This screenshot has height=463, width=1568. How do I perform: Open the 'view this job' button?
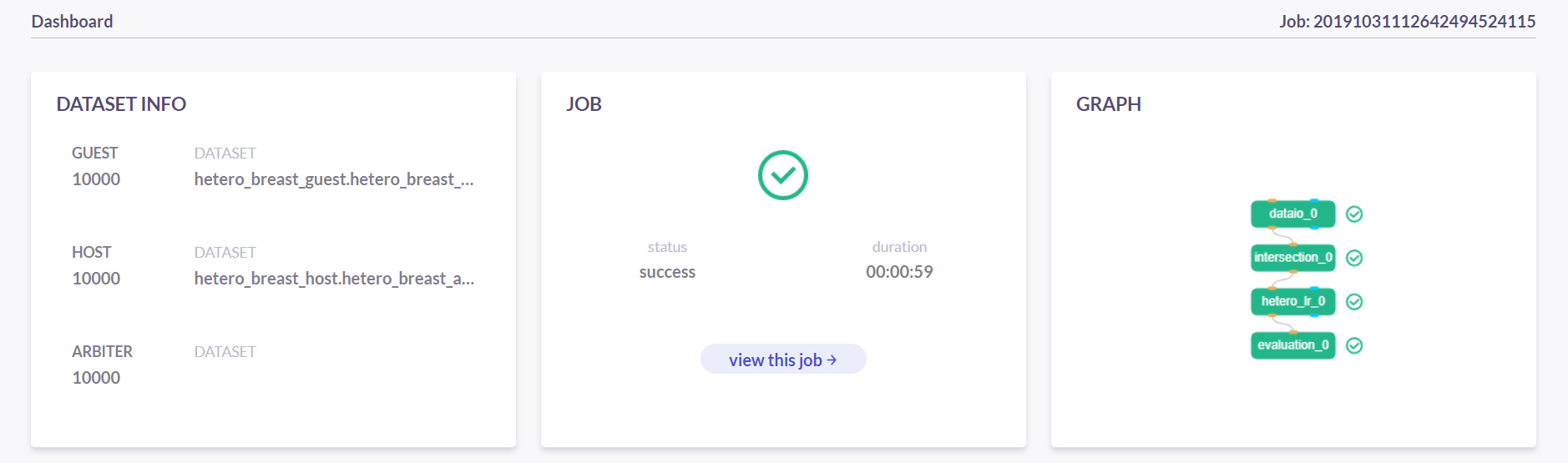pos(782,360)
